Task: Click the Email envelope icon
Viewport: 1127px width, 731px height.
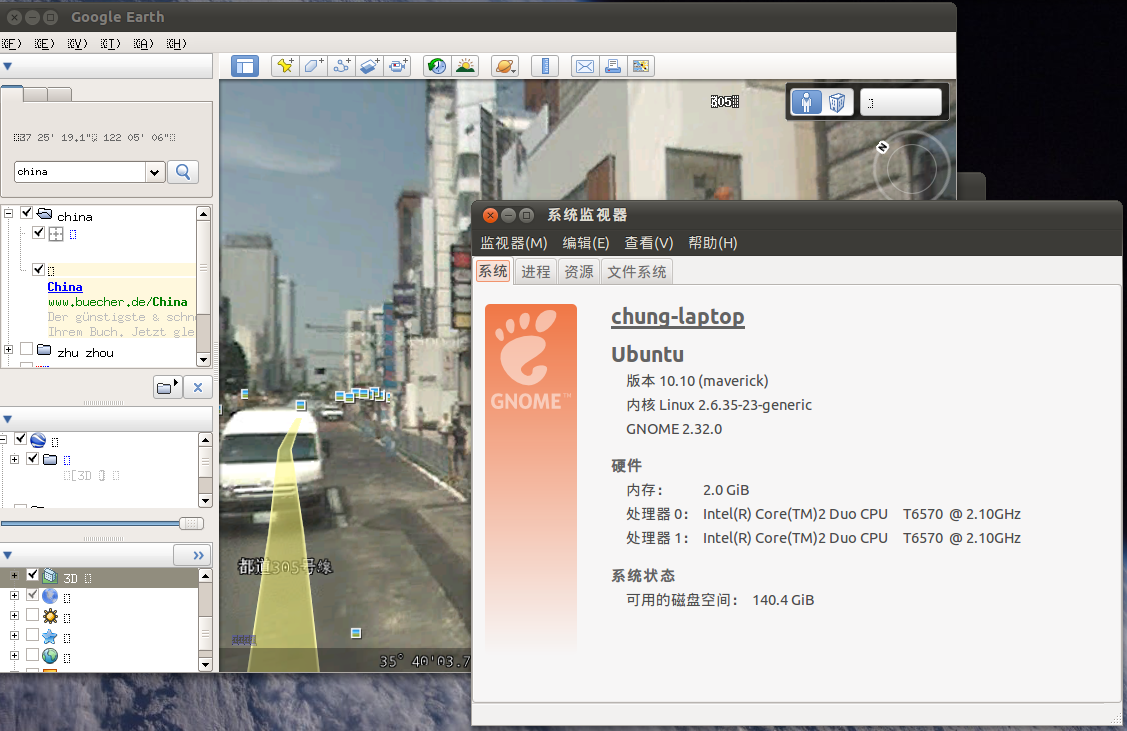Action: (585, 66)
